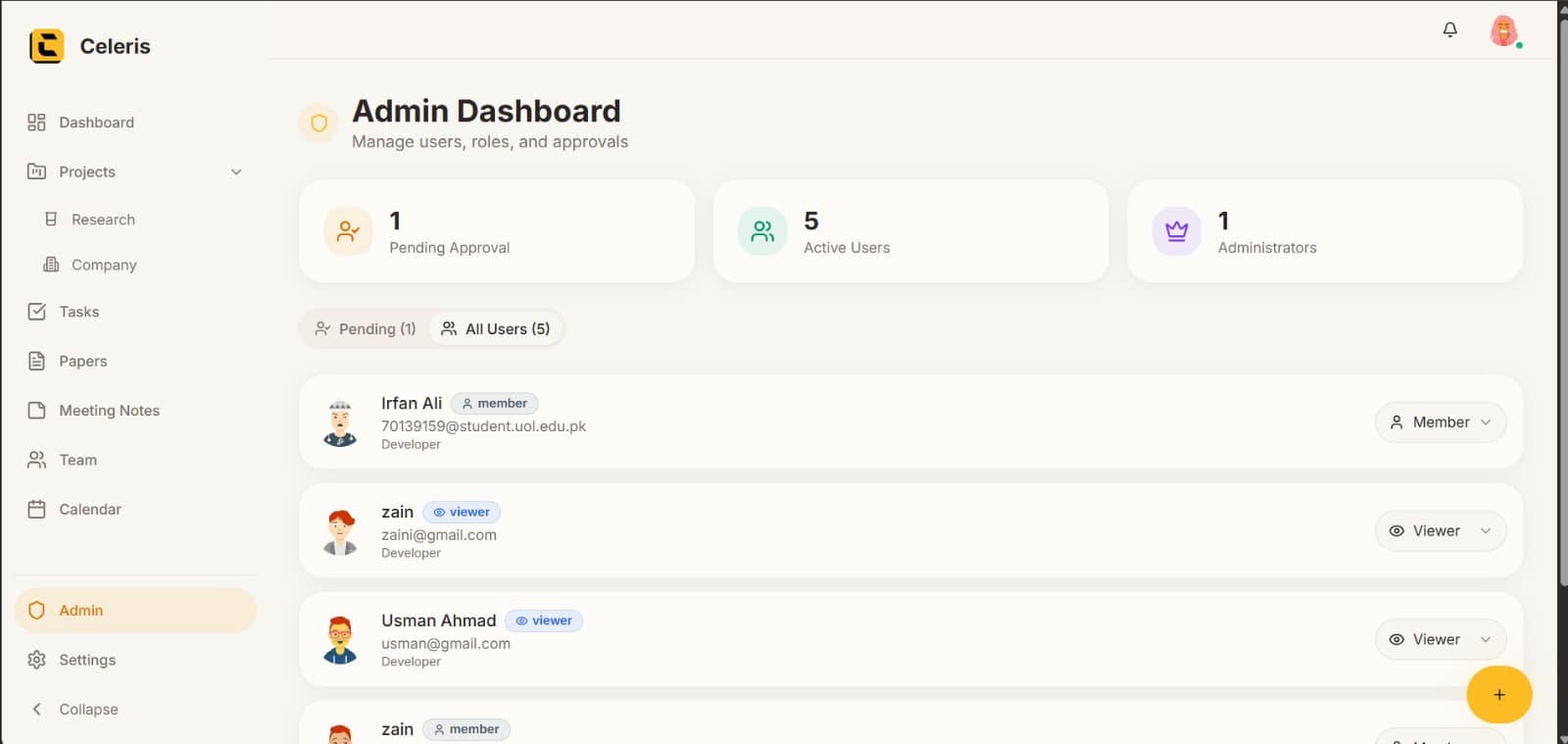Open the user profile avatar menu
1568x744 pixels.
[x=1503, y=31]
